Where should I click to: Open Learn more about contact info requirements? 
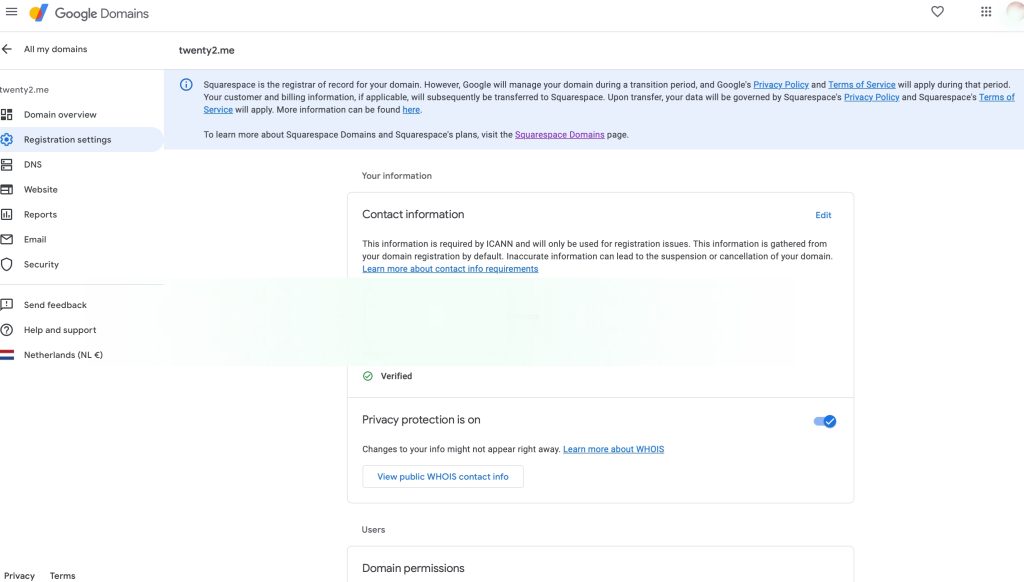click(x=450, y=269)
